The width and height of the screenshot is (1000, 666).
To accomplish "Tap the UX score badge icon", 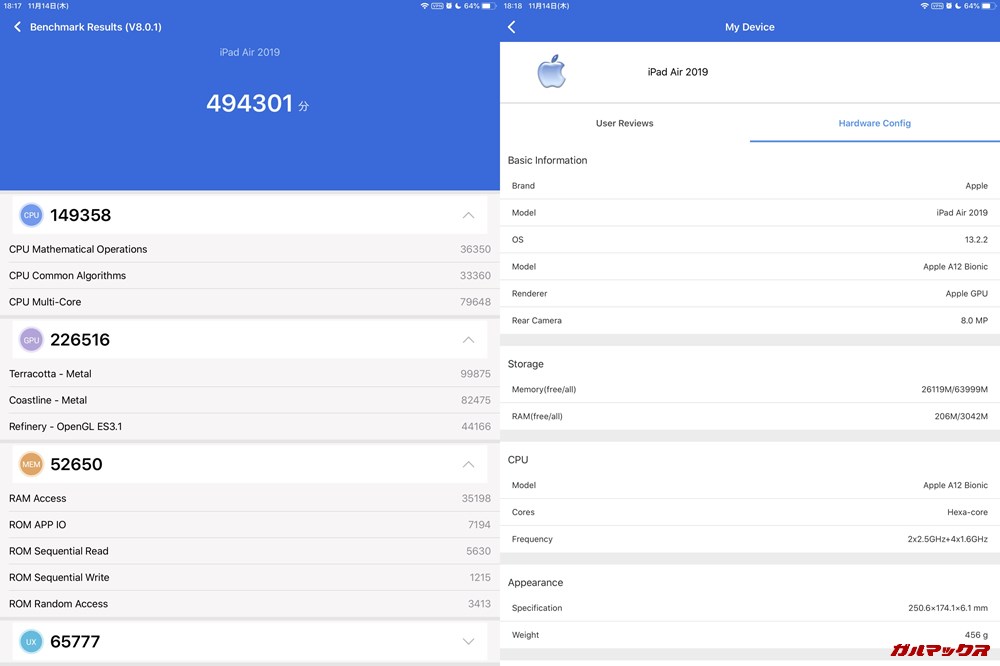I will pos(31,641).
